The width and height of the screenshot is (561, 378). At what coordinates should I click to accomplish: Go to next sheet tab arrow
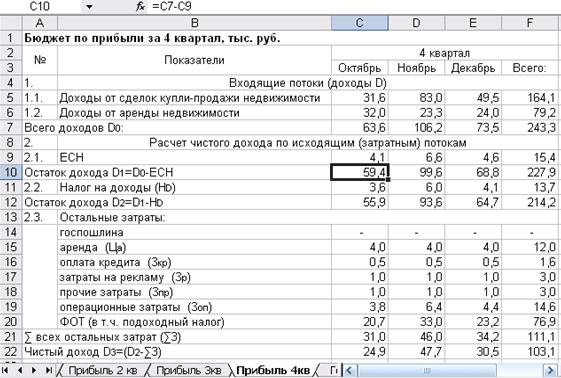(x=34, y=370)
